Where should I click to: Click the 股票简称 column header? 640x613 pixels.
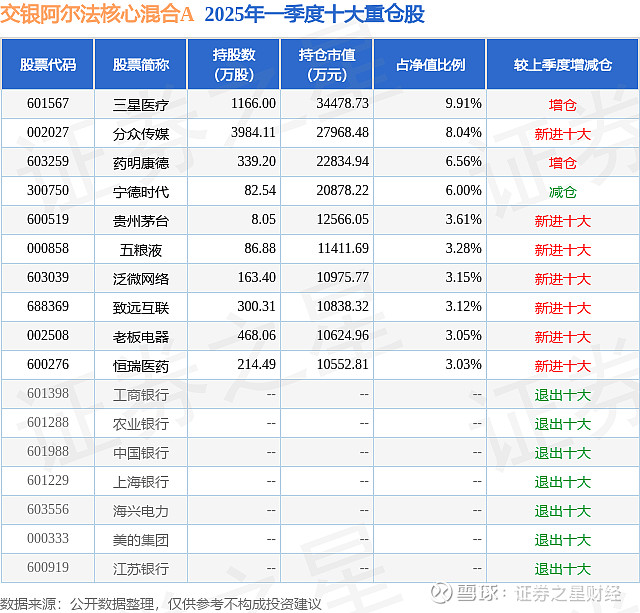[141, 64]
